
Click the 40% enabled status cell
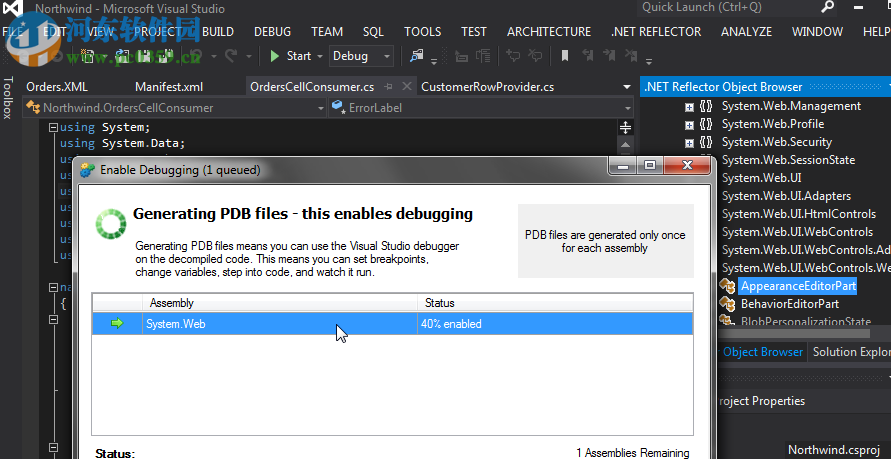coord(555,324)
